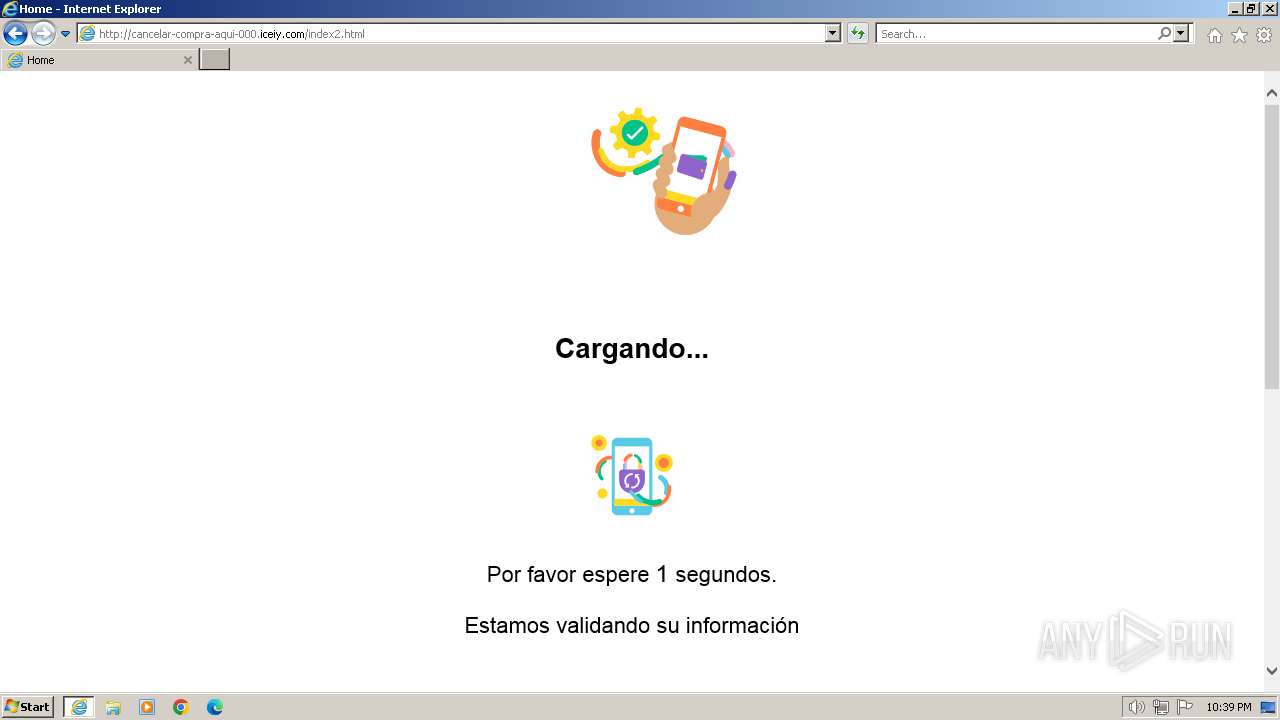Click the 10:39 PM clock
The width and height of the screenshot is (1280, 720).
click(1229, 707)
